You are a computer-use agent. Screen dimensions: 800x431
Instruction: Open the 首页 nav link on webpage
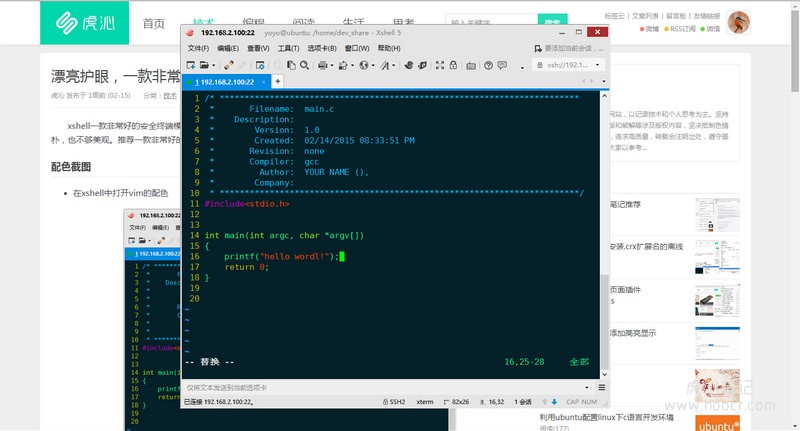[154, 23]
